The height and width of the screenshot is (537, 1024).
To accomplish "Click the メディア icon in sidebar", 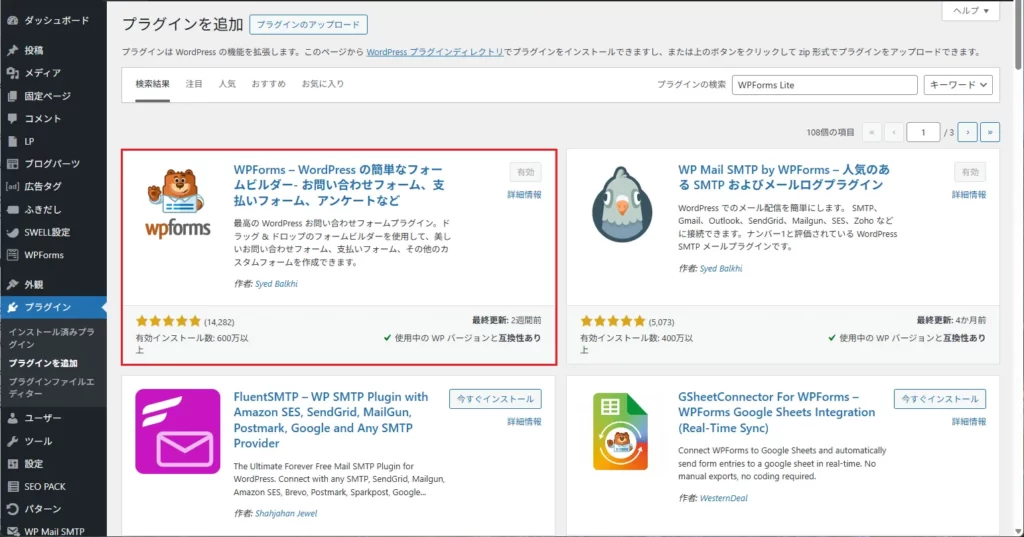I will point(12,73).
